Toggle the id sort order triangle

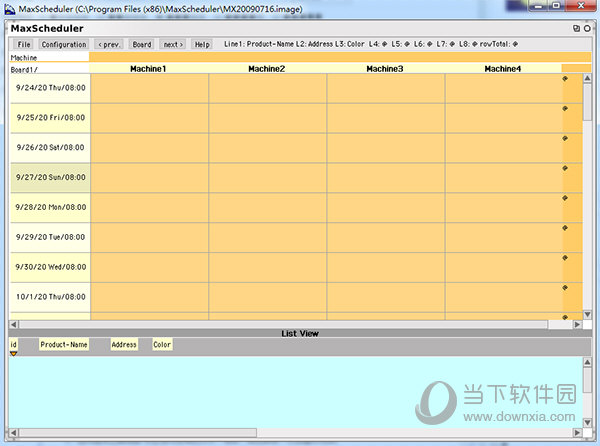(x=13, y=353)
